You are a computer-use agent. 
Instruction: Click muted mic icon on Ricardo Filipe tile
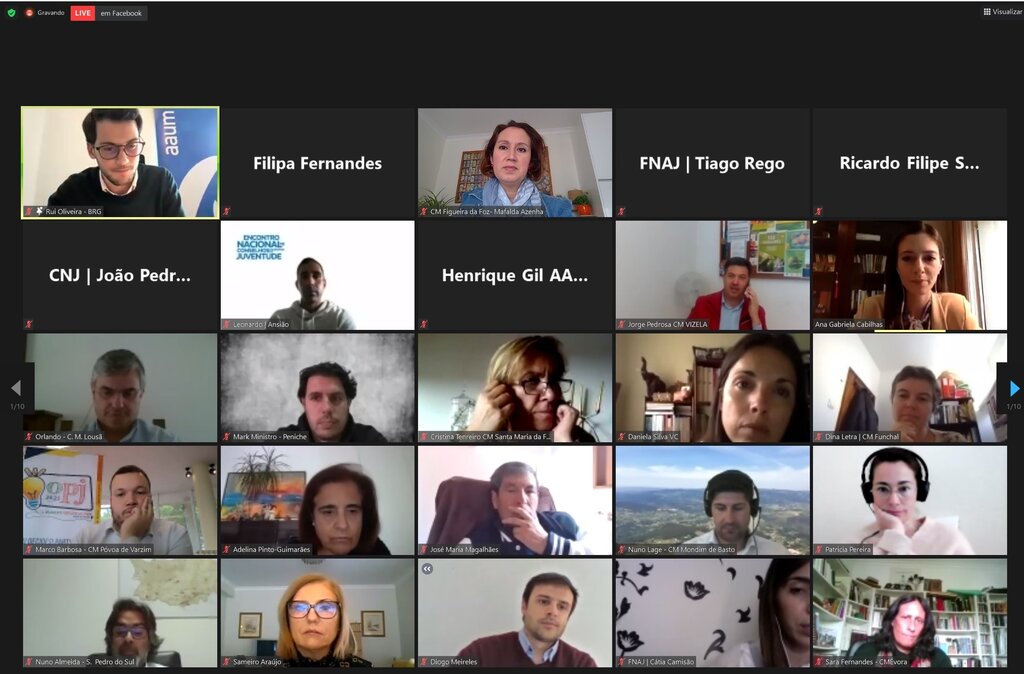pyautogui.click(x=818, y=211)
